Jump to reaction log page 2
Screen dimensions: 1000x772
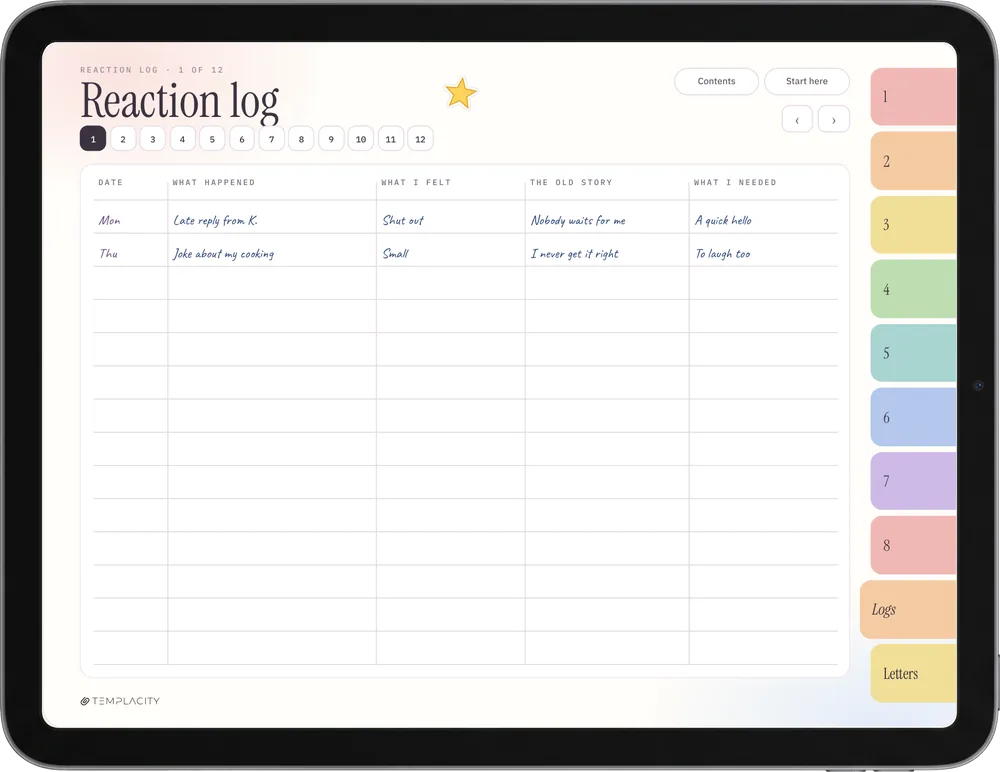(x=123, y=139)
